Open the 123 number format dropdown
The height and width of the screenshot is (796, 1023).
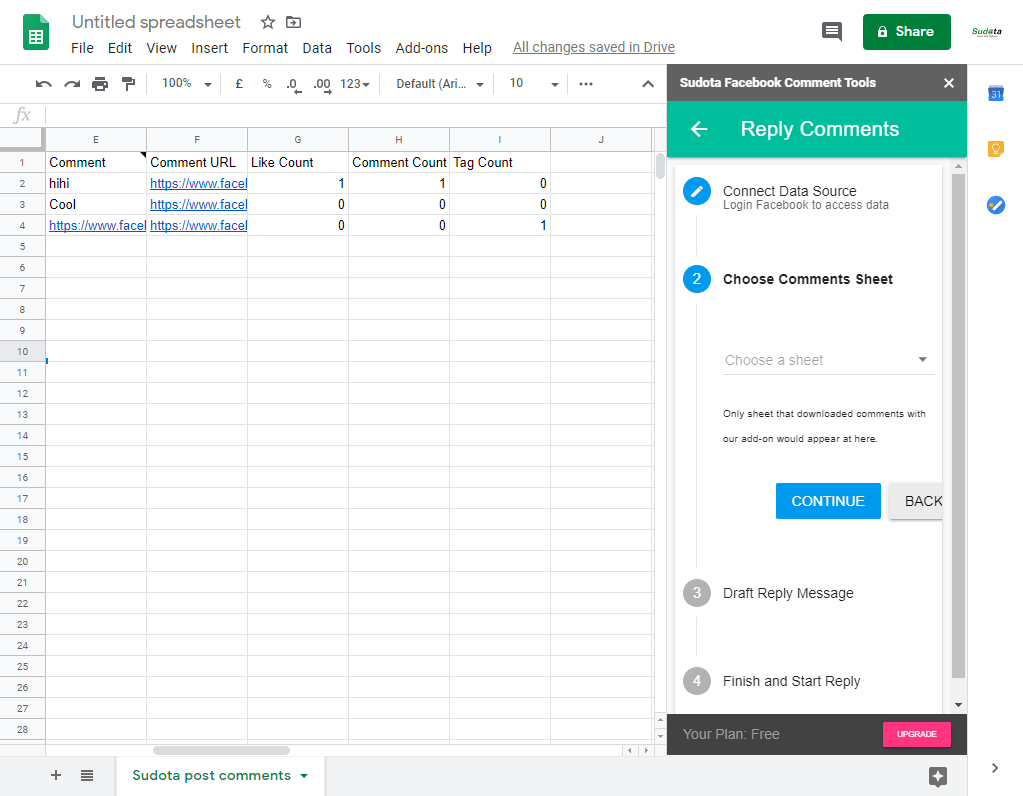pos(355,84)
